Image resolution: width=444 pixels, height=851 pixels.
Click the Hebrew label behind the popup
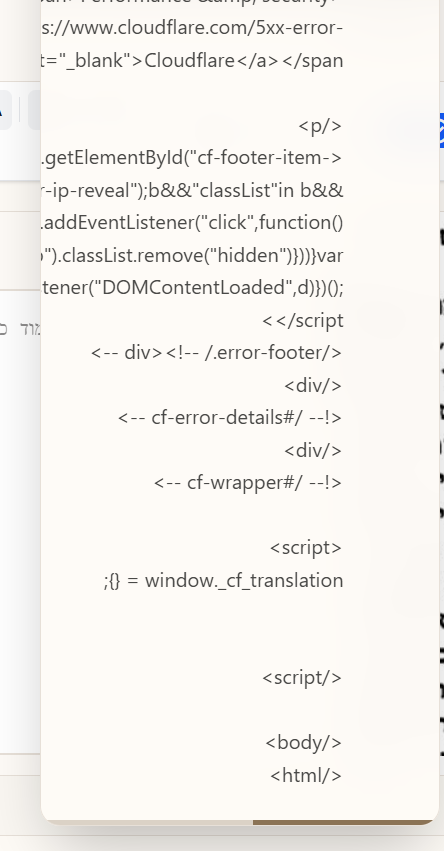pyautogui.click(x=21, y=329)
